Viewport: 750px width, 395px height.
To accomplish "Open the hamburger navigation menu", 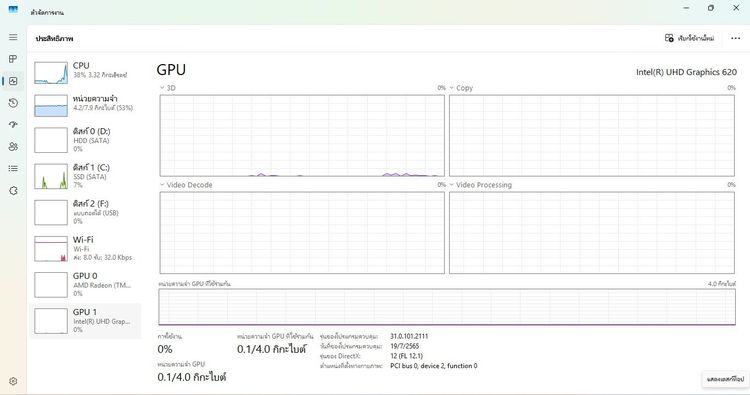I will click(13, 37).
